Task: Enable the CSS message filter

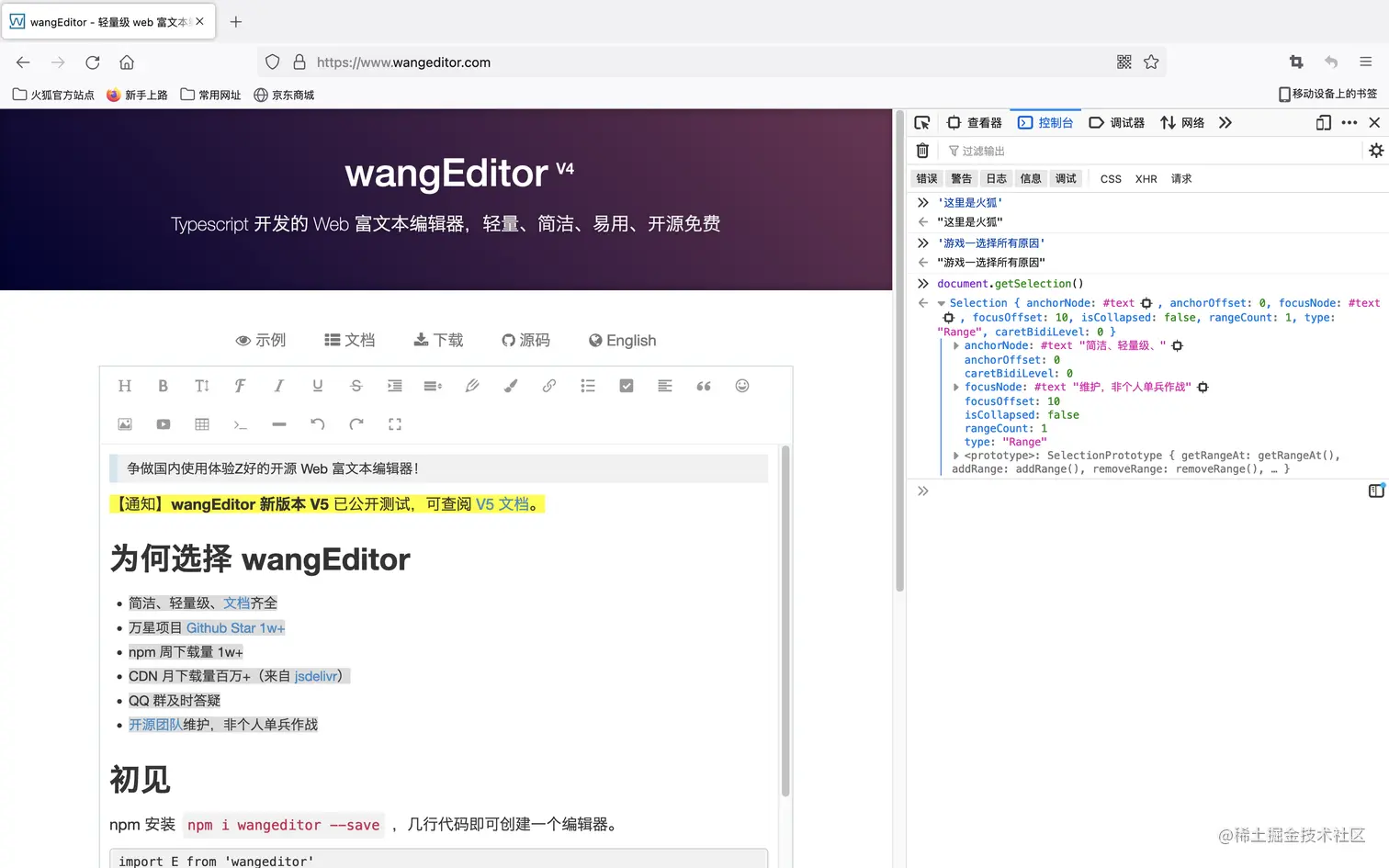Action: click(1110, 178)
